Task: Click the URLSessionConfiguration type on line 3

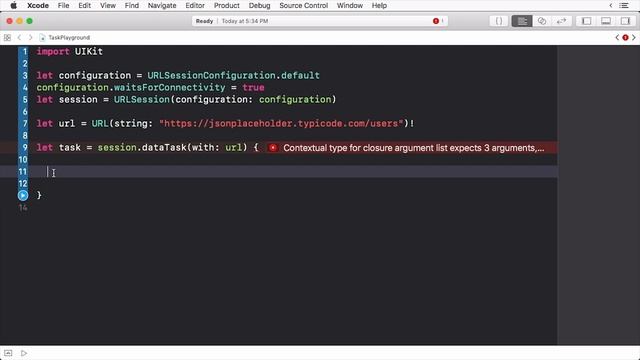Action: [211, 76]
